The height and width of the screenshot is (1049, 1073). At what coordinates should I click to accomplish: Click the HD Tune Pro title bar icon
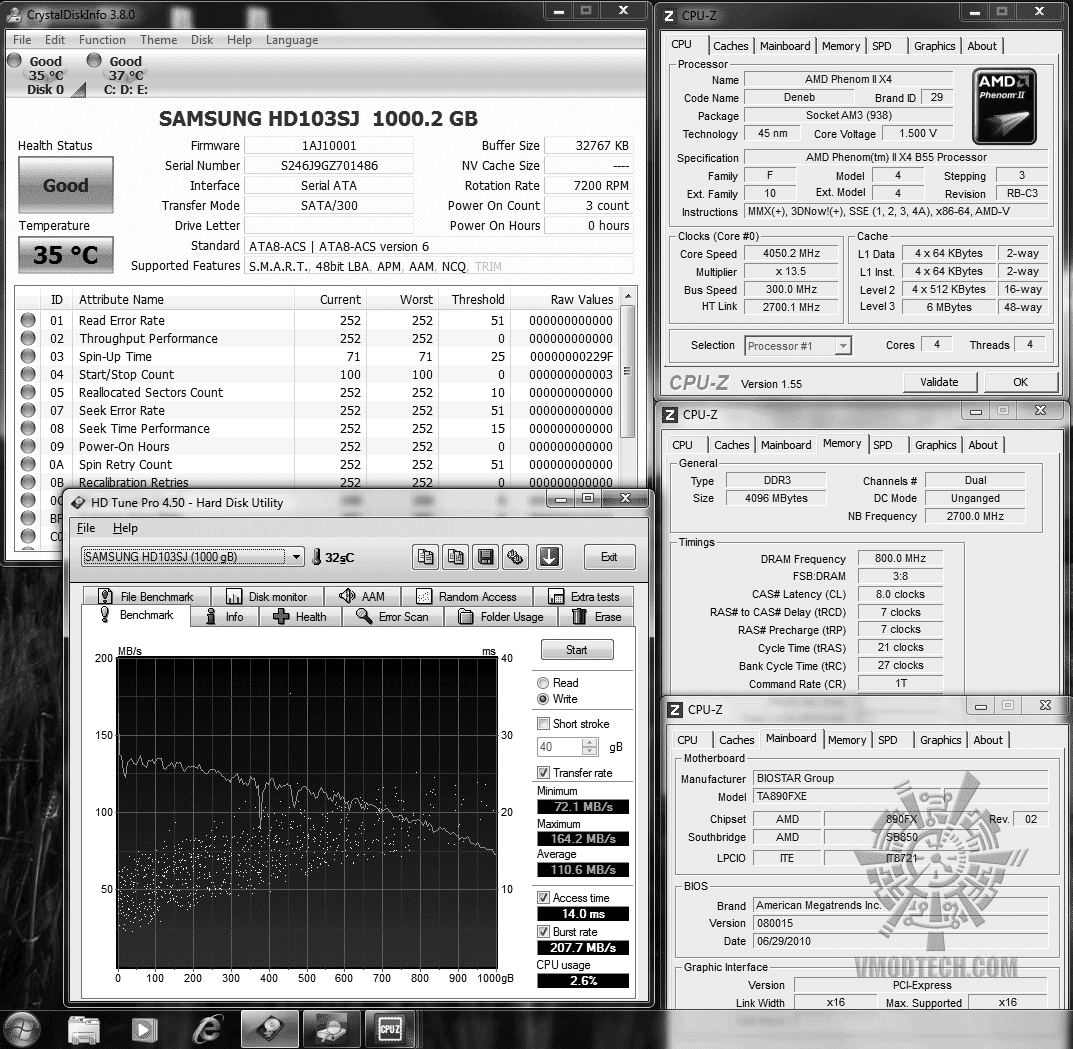[x=79, y=502]
